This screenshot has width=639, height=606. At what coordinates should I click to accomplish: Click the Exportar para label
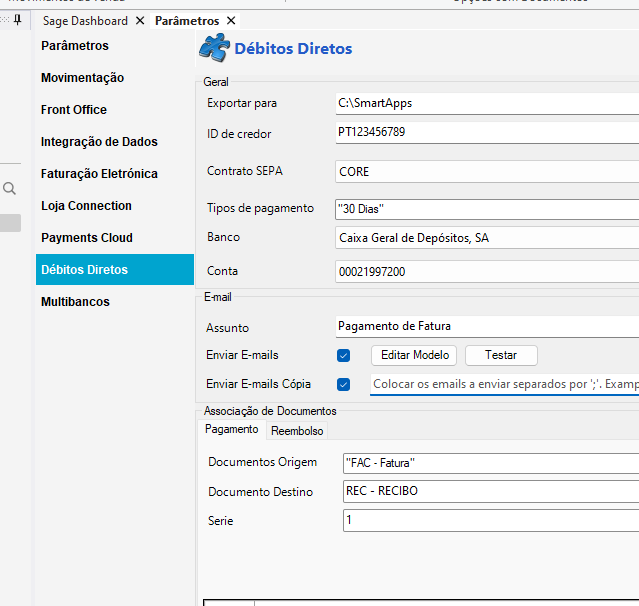coord(242,103)
